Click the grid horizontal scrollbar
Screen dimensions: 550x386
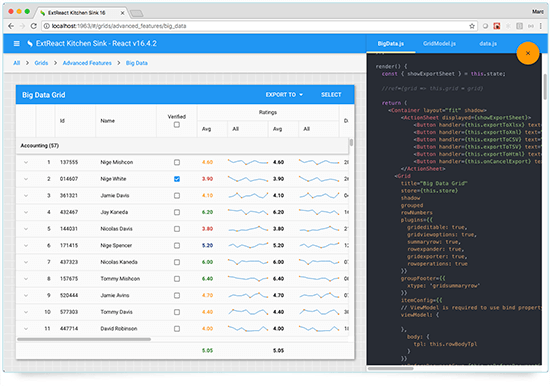84,339
